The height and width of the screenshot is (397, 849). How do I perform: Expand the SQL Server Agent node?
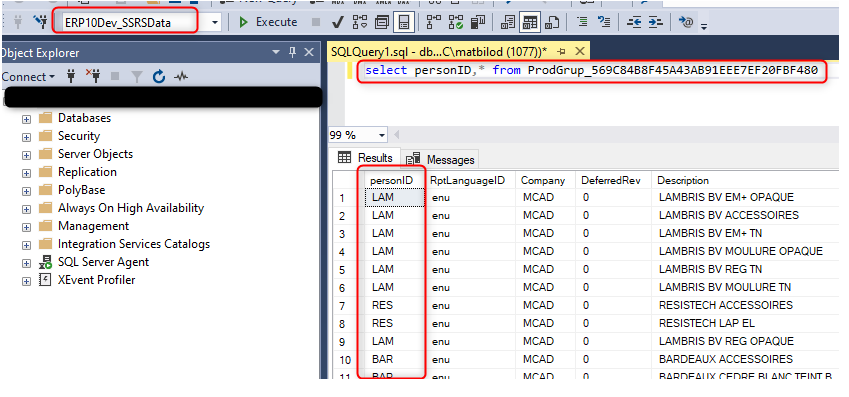coord(26,263)
